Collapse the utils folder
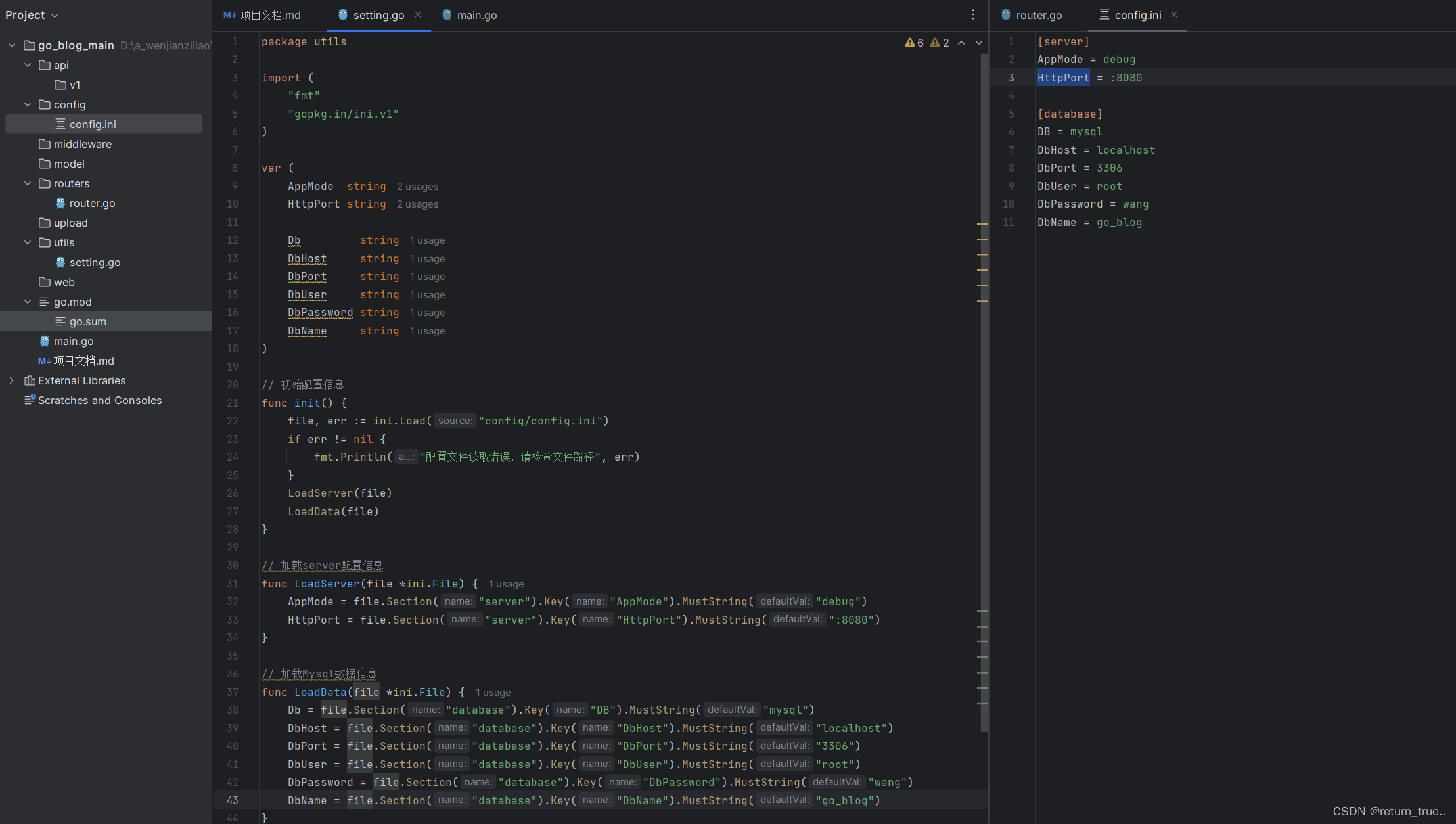This screenshot has height=824, width=1456. [x=28, y=242]
